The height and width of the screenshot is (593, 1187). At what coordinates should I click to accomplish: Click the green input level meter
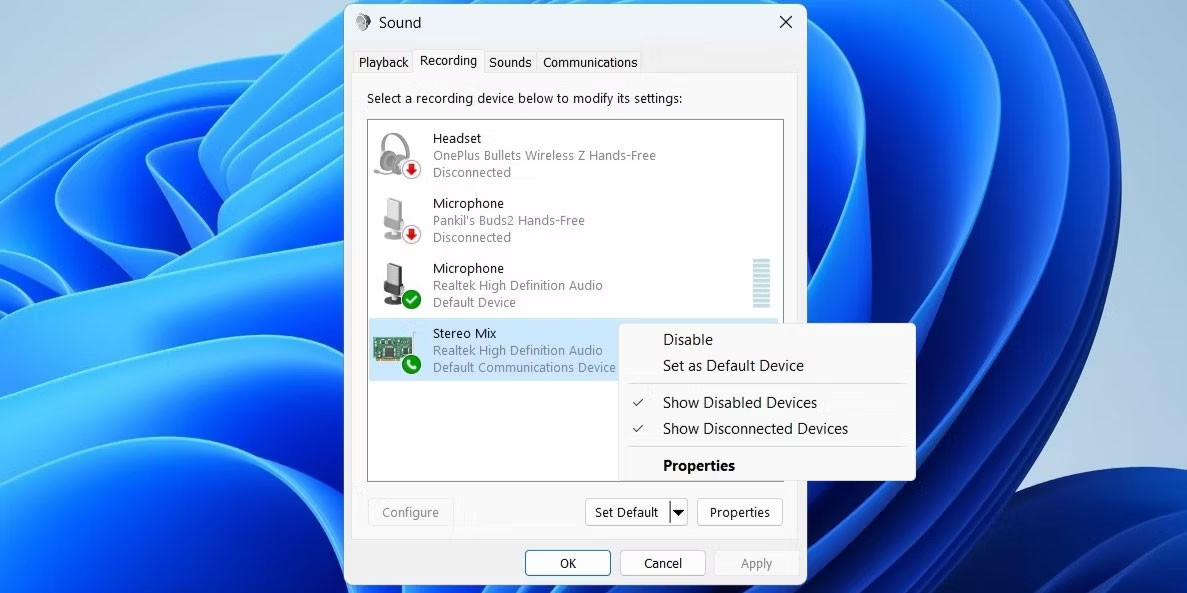pyautogui.click(x=761, y=285)
